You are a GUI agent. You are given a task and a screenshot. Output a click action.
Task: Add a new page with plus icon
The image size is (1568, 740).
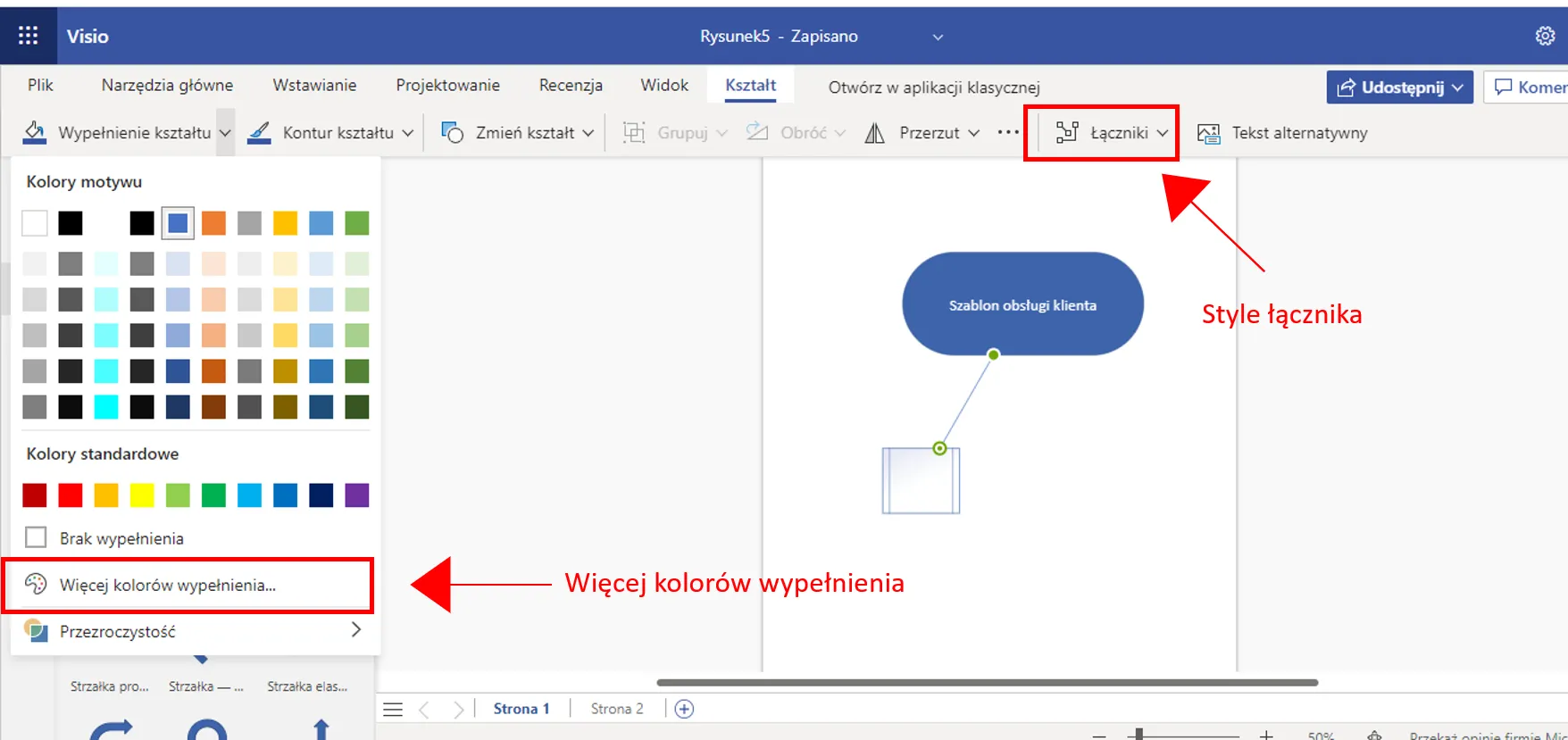pos(684,709)
